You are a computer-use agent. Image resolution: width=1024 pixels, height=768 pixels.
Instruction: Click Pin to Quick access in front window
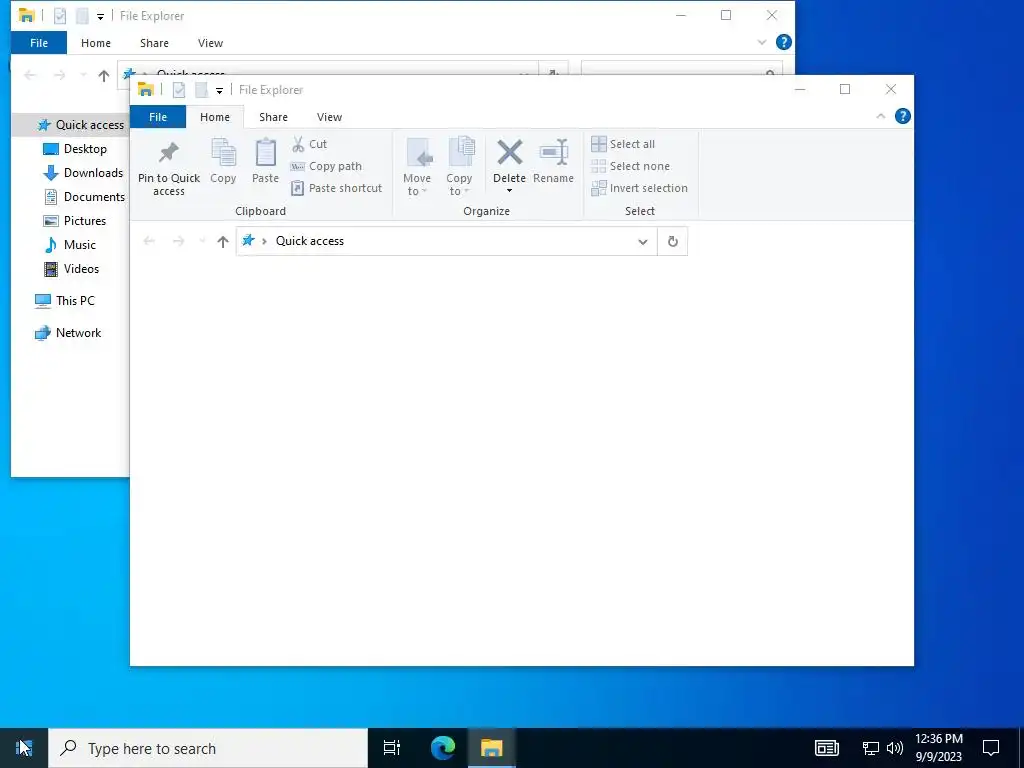(x=168, y=168)
